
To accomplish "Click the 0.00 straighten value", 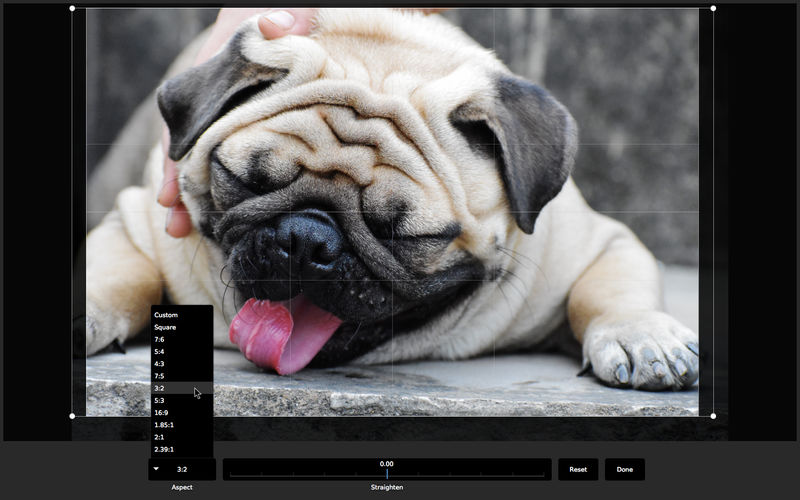I will pyautogui.click(x=387, y=464).
